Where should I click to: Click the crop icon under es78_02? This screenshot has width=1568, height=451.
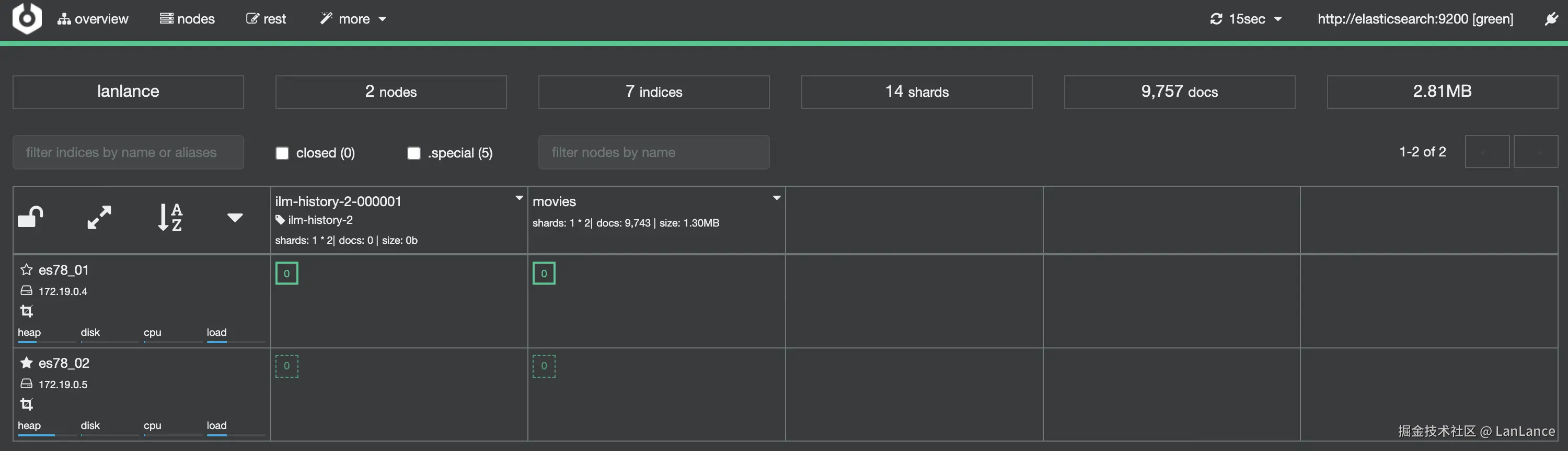pos(26,404)
